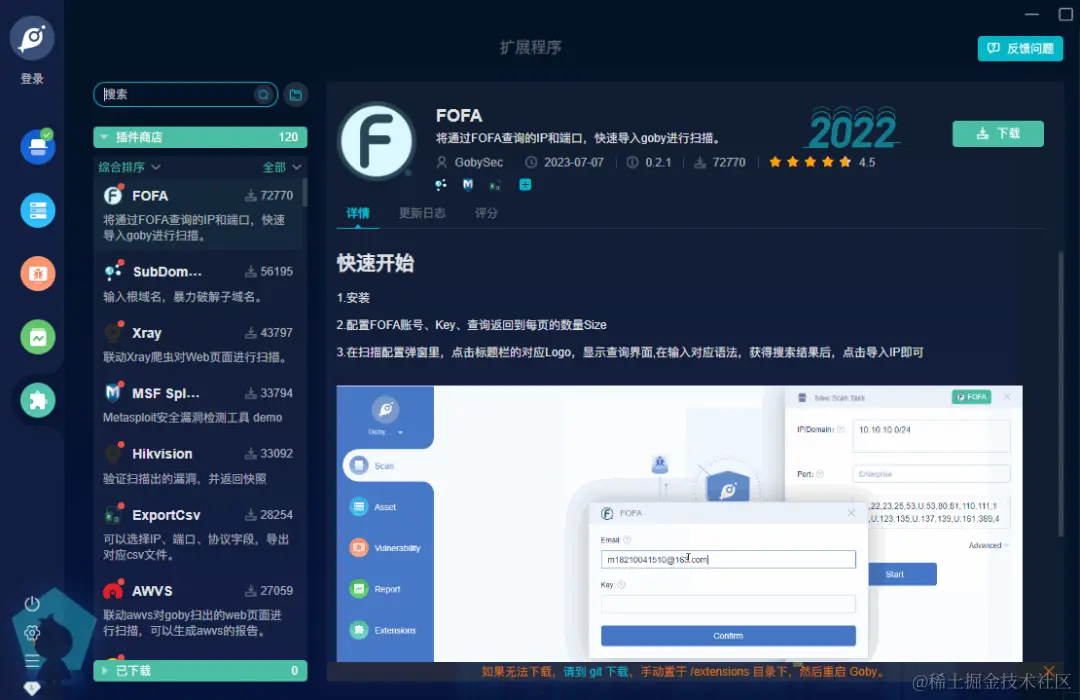
Task: Click the 快速开始 heading
Action: pos(375,263)
